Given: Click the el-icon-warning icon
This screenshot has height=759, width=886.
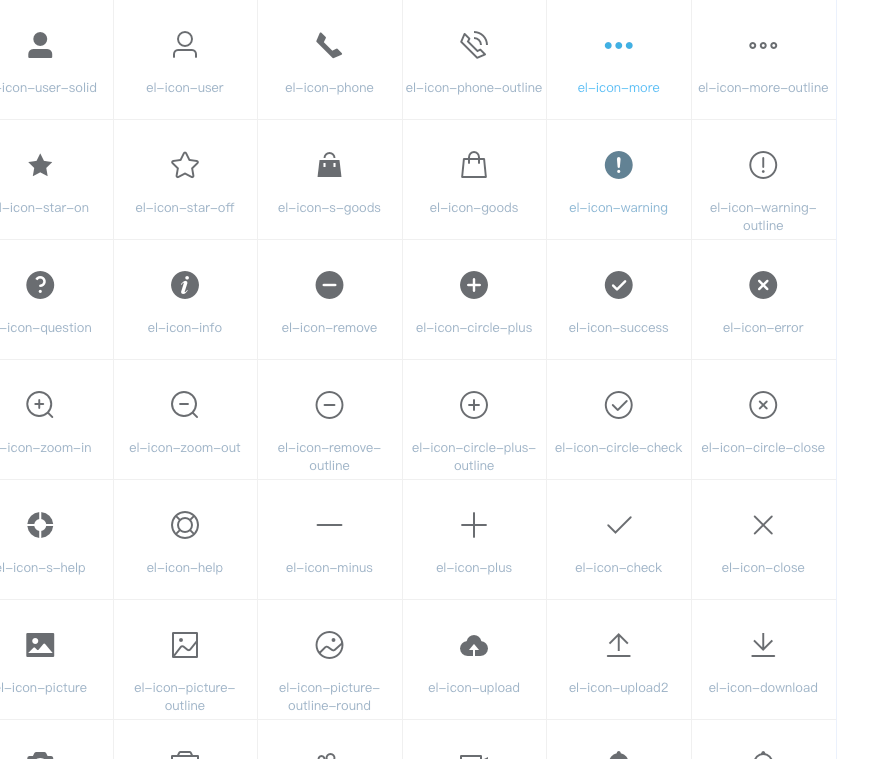Looking at the screenshot, I should pos(618,165).
